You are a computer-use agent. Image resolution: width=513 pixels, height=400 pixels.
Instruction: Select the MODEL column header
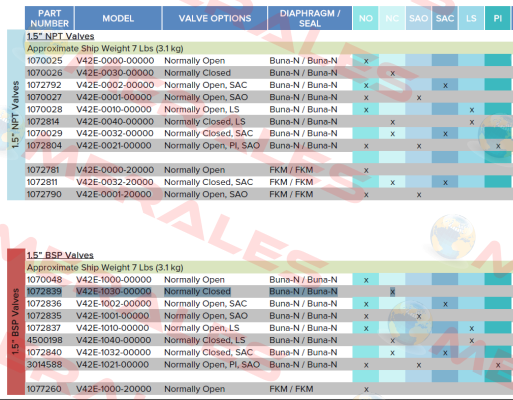[x=118, y=18]
